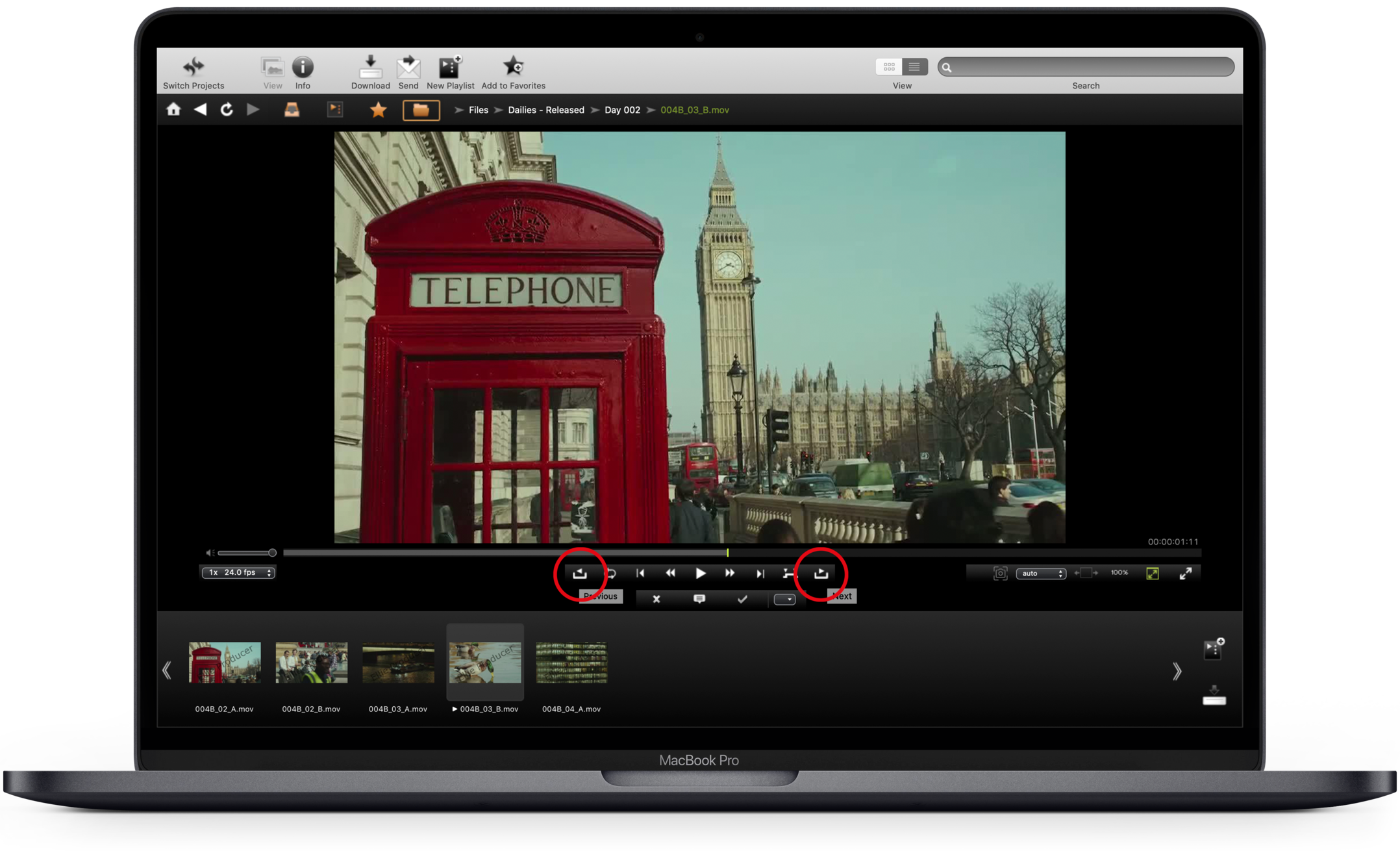This screenshot has height=851, width=1400.
Task: Go to the Home folder
Action: (173, 109)
